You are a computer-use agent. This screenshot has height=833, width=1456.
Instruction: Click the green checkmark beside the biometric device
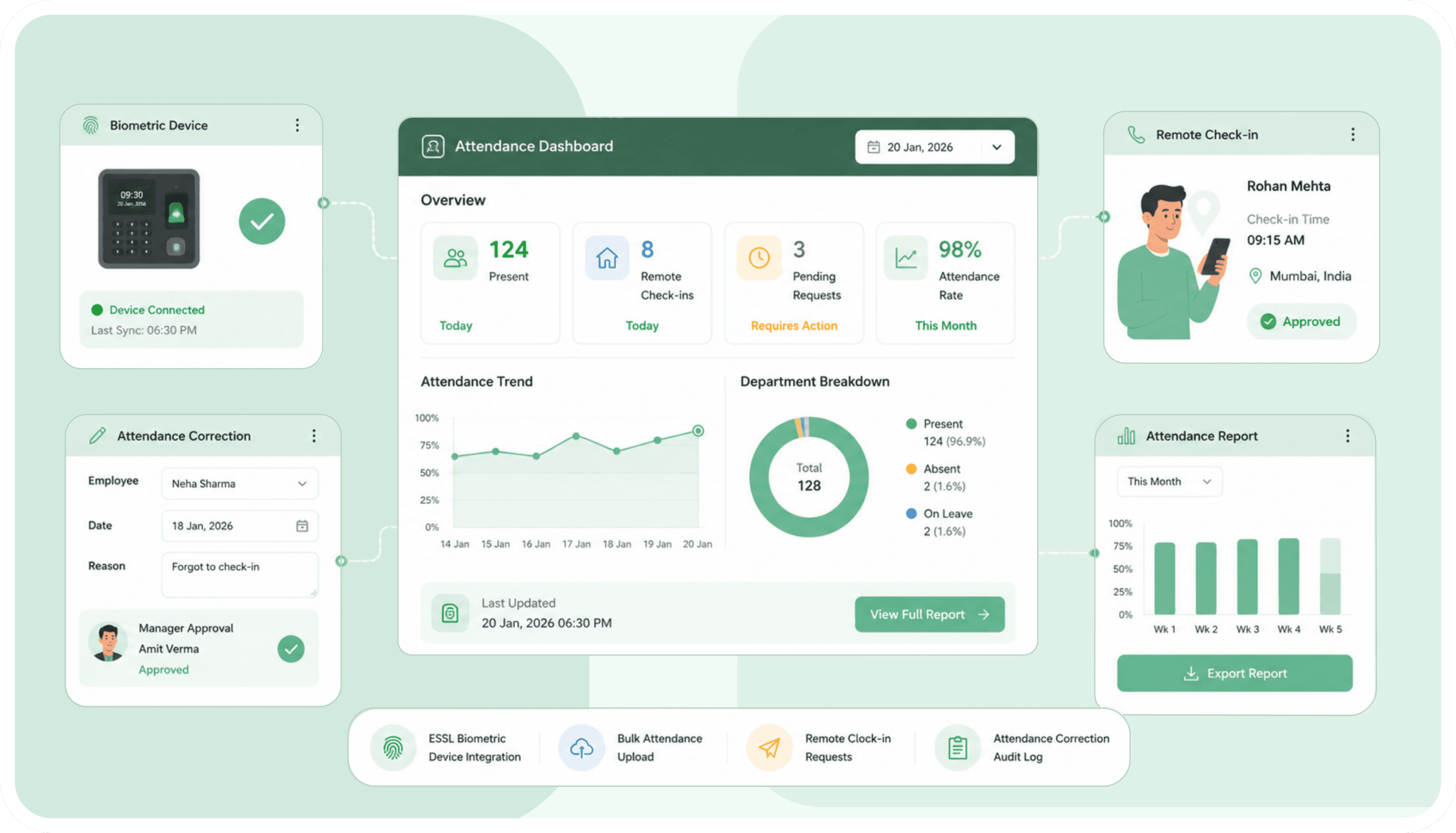(261, 221)
